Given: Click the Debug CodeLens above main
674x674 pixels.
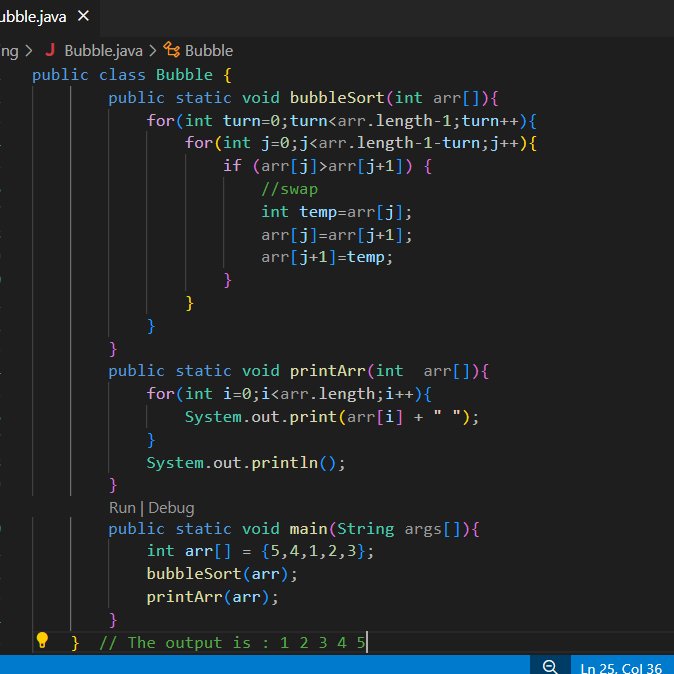Looking at the screenshot, I should 171,508.
